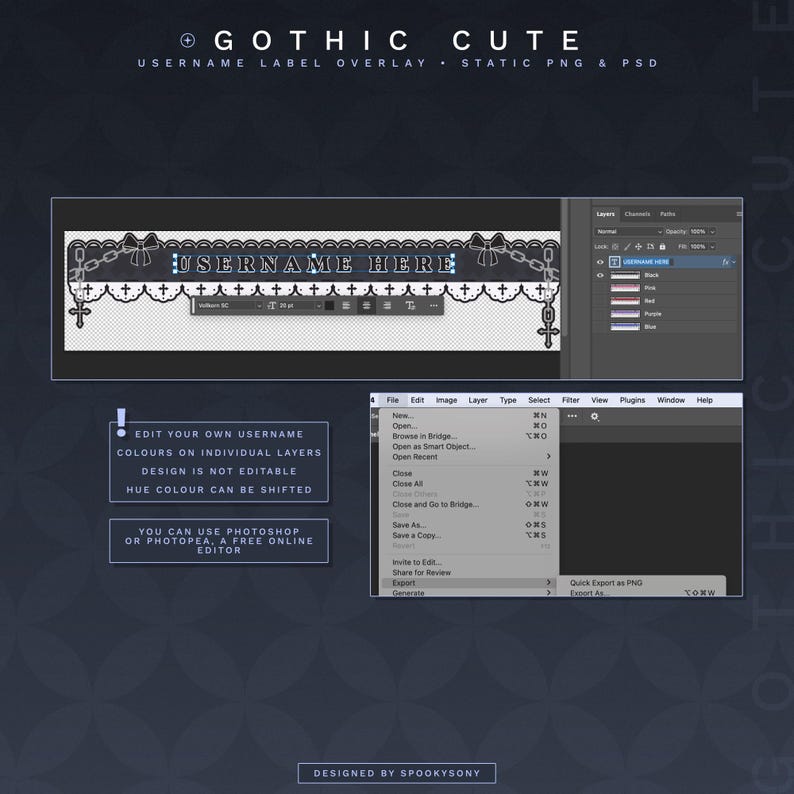Click the text layer T thumbnail icon

tap(614, 262)
